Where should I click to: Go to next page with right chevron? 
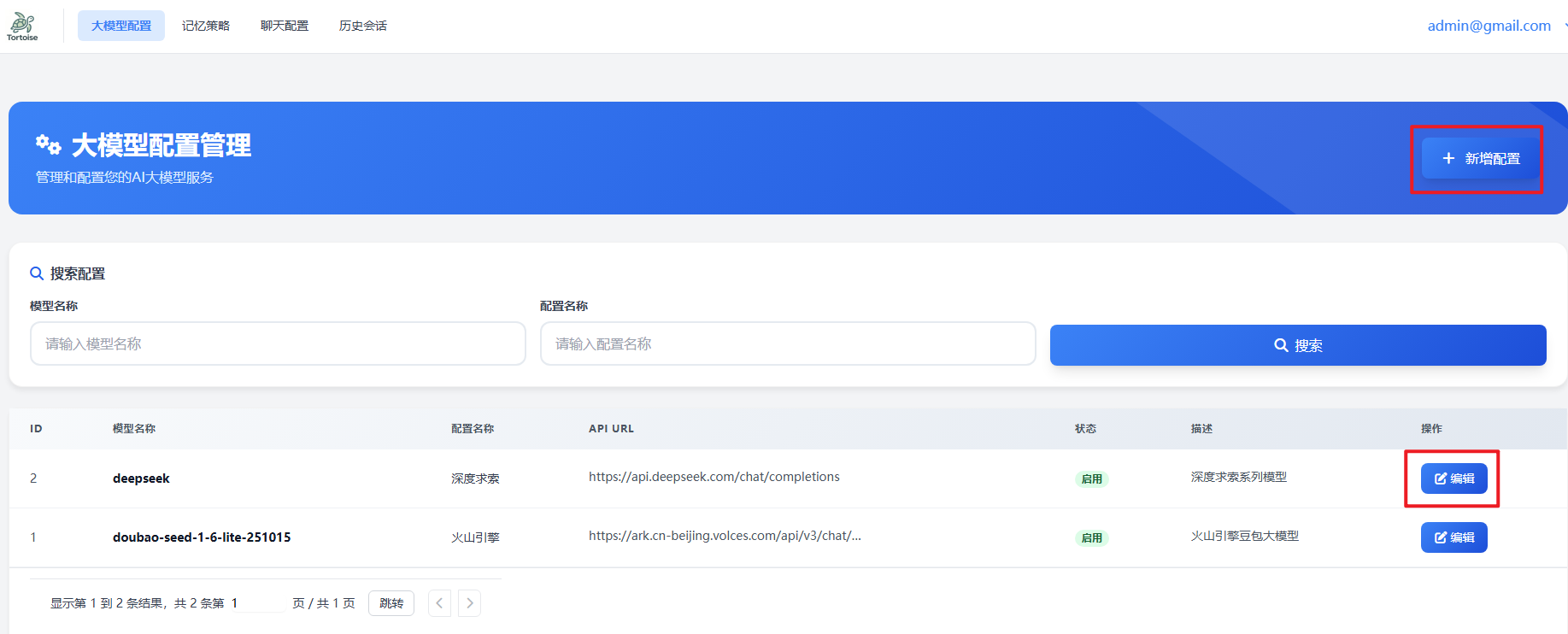469,603
